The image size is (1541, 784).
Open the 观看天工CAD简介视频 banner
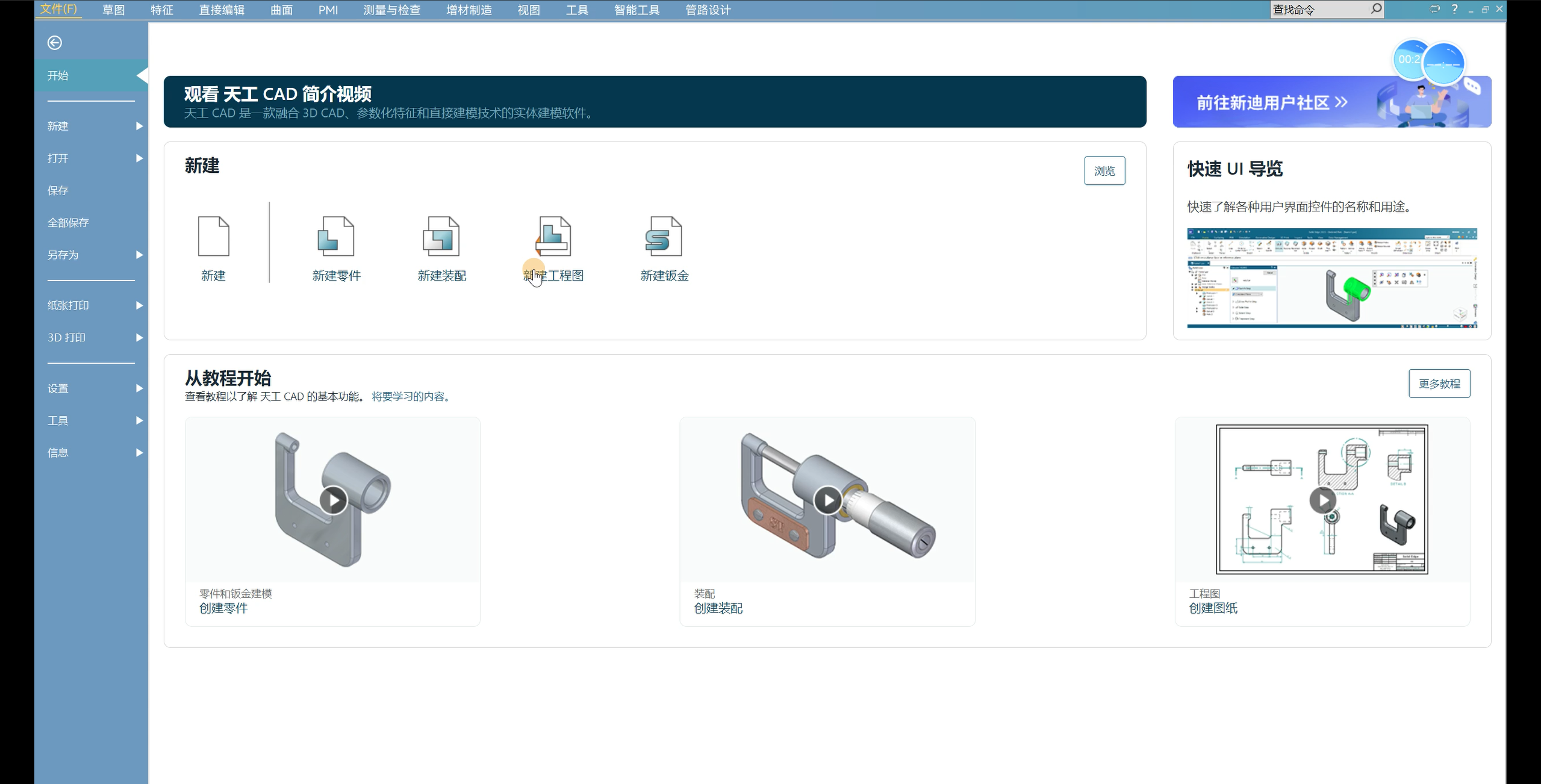pyautogui.click(x=655, y=101)
